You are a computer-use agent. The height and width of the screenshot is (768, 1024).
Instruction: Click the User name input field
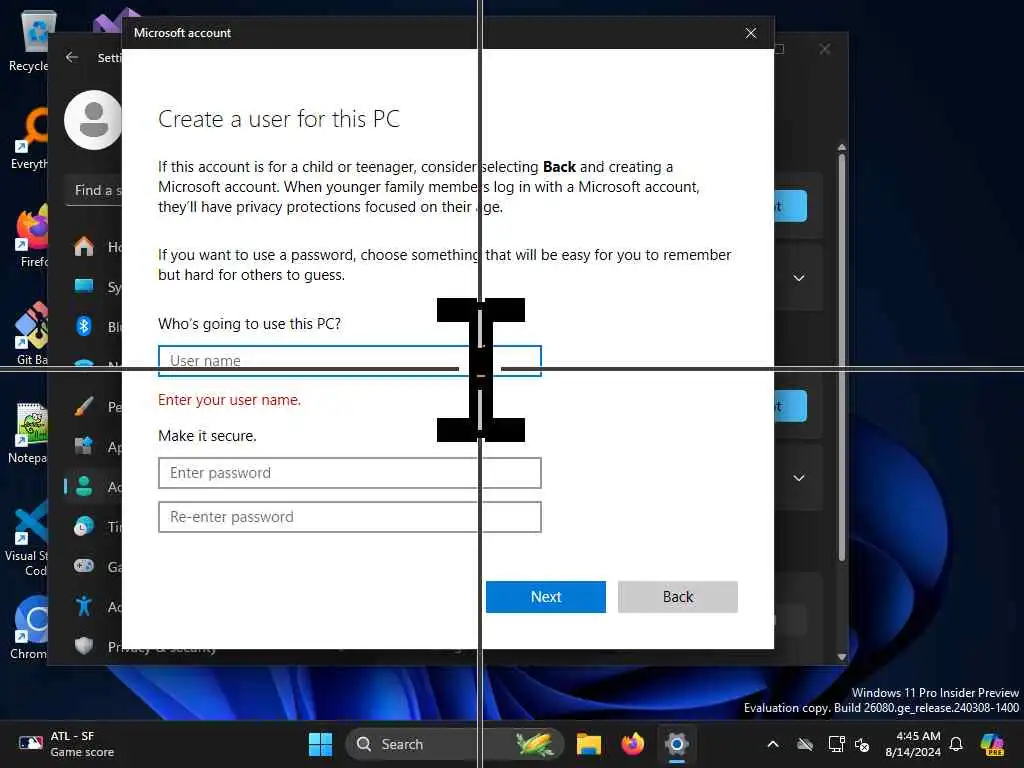349,360
